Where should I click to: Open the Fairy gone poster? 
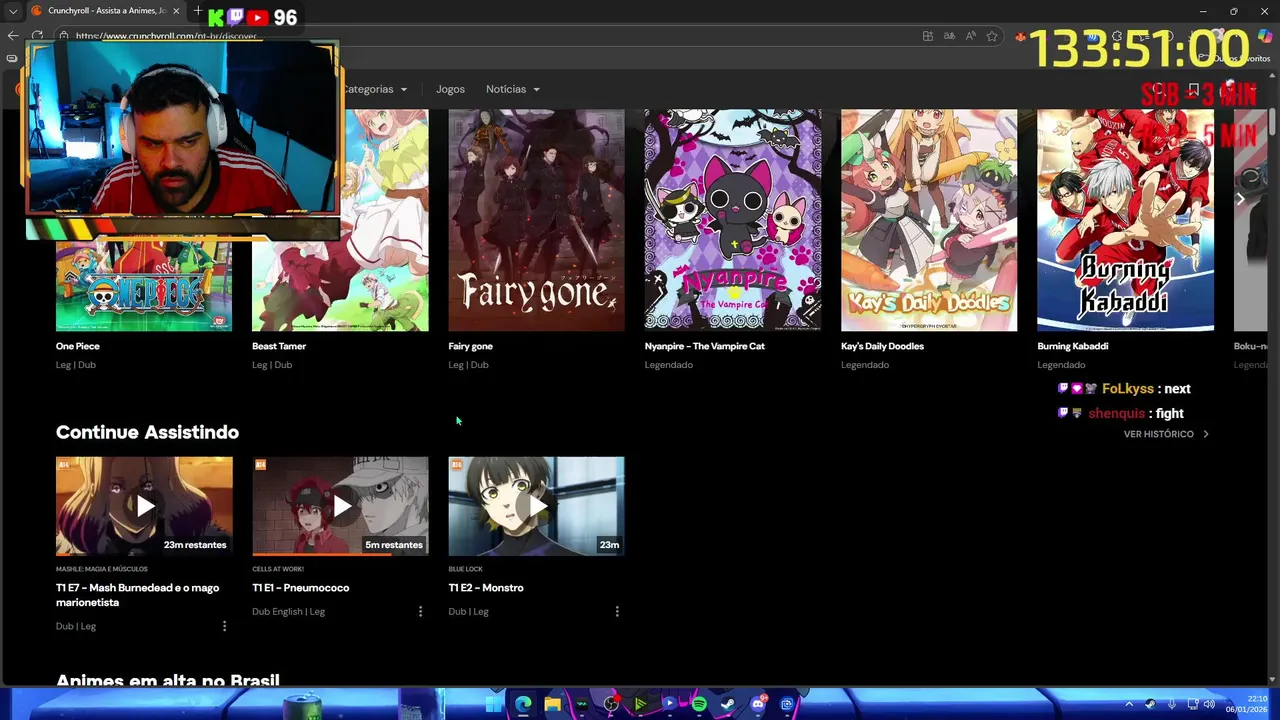(x=536, y=220)
